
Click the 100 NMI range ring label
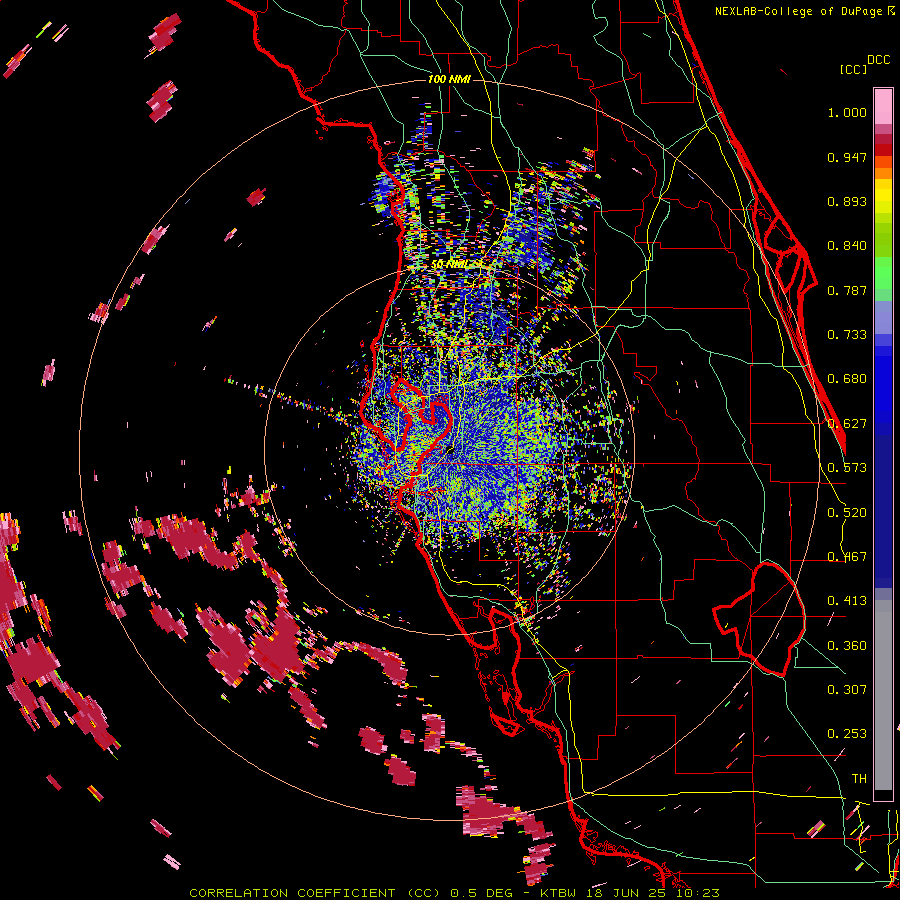449,79
